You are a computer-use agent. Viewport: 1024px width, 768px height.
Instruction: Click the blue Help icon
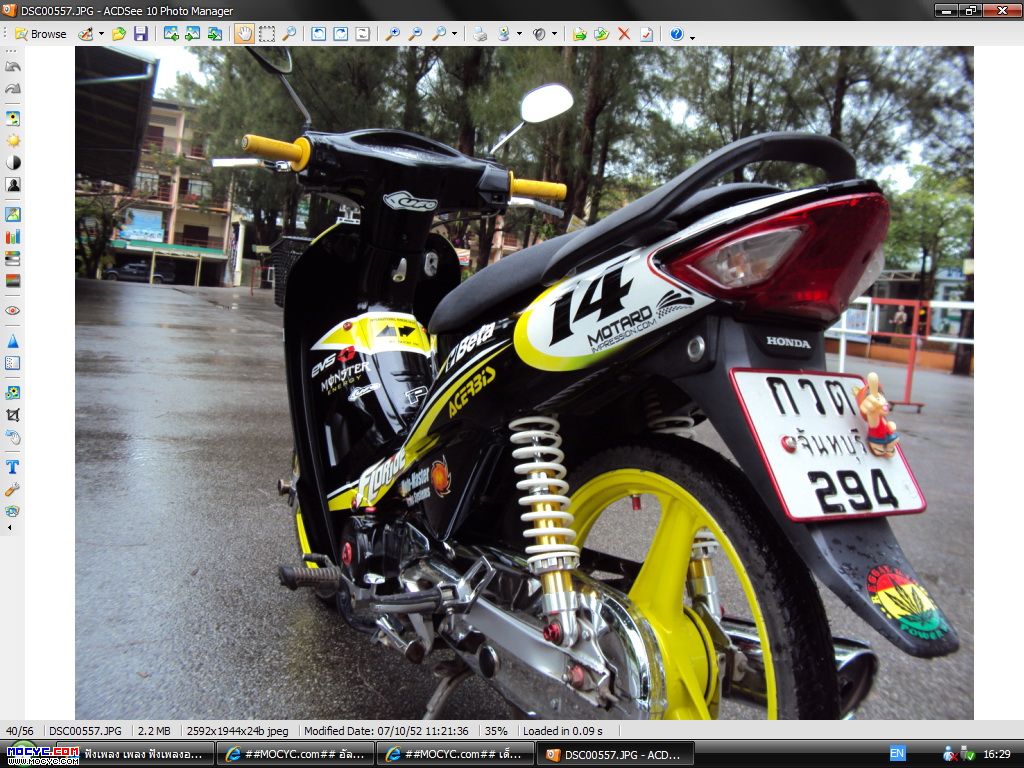click(x=677, y=34)
